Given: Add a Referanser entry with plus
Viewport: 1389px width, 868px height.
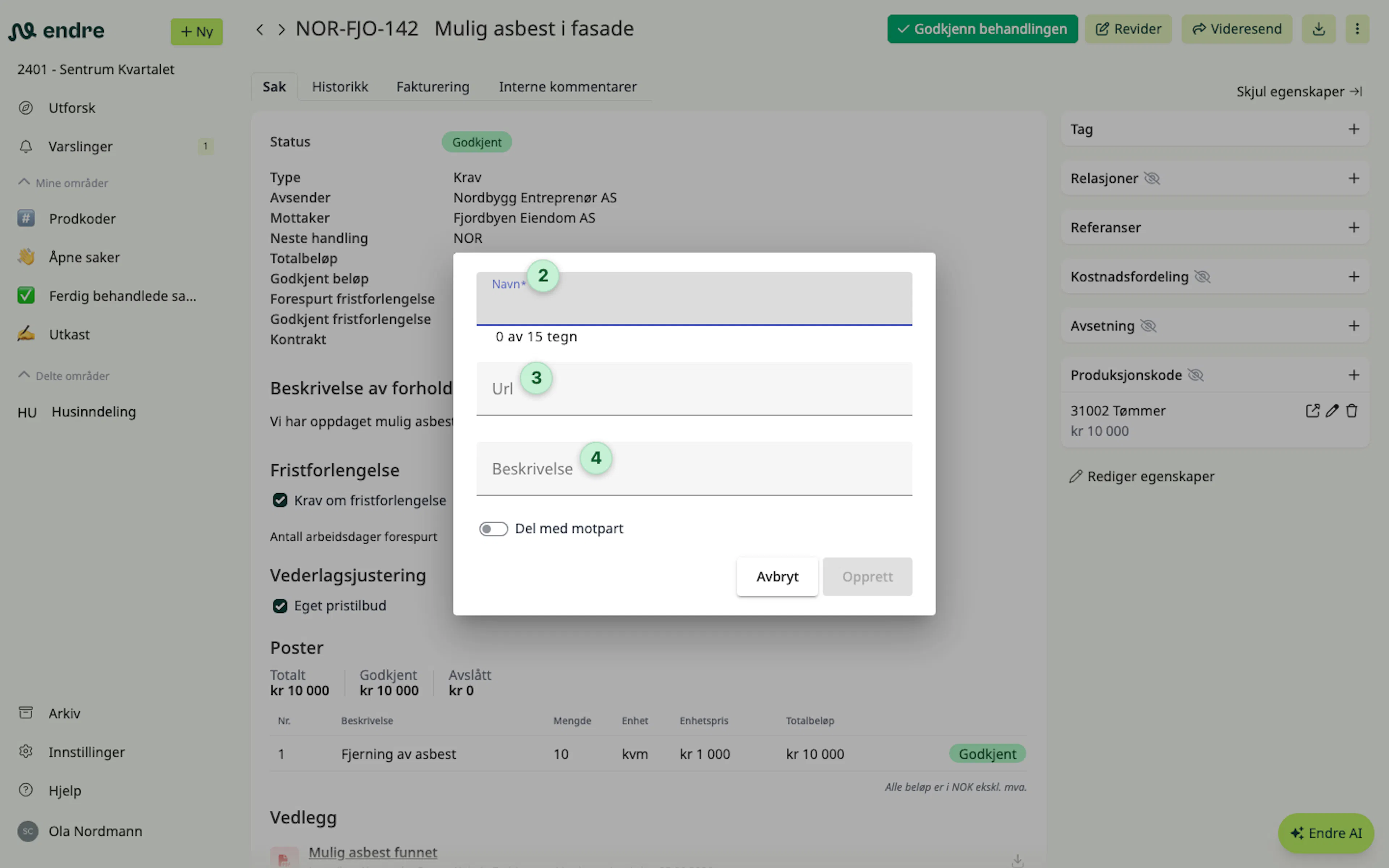Looking at the screenshot, I should click(1354, 227).
